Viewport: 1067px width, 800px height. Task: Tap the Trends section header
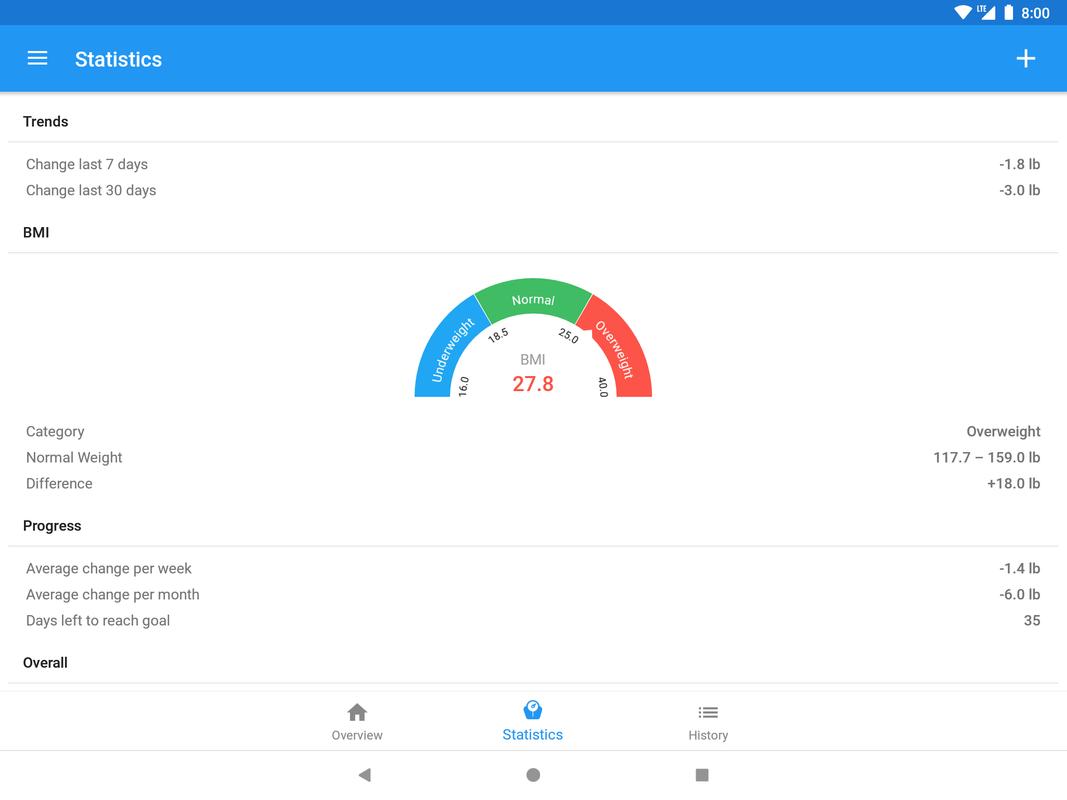46,121
